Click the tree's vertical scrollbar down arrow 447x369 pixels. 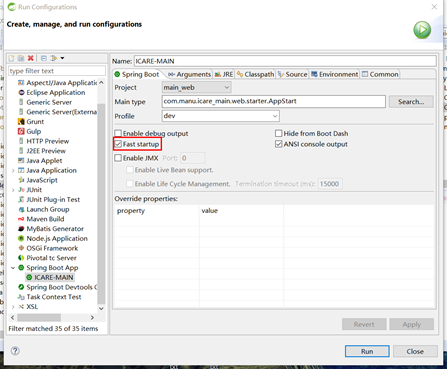coord(101,309)
